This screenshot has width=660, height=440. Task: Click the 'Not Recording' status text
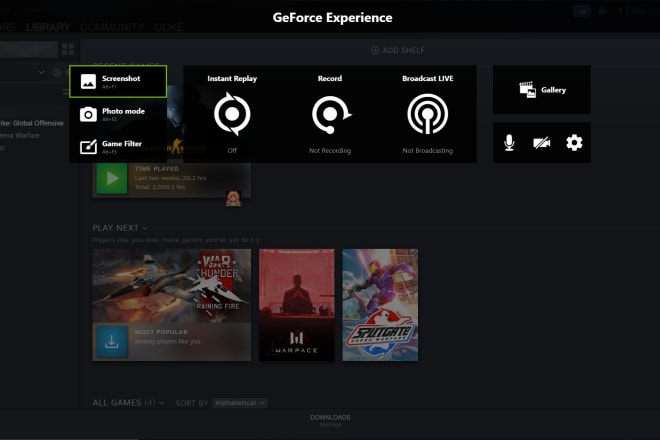point(330,151)
